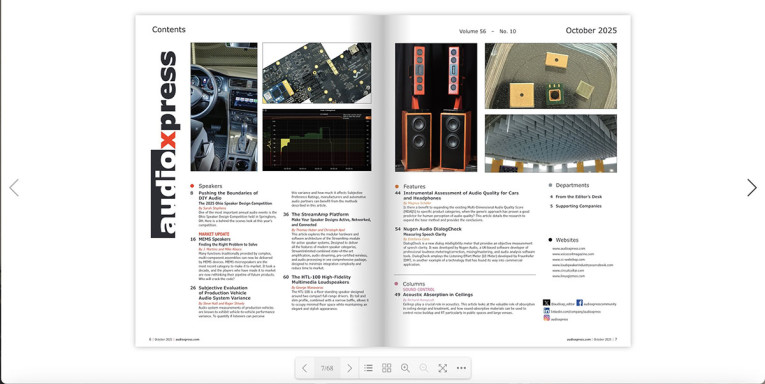
Task: Click the circuit board photo
Action: 317,73
